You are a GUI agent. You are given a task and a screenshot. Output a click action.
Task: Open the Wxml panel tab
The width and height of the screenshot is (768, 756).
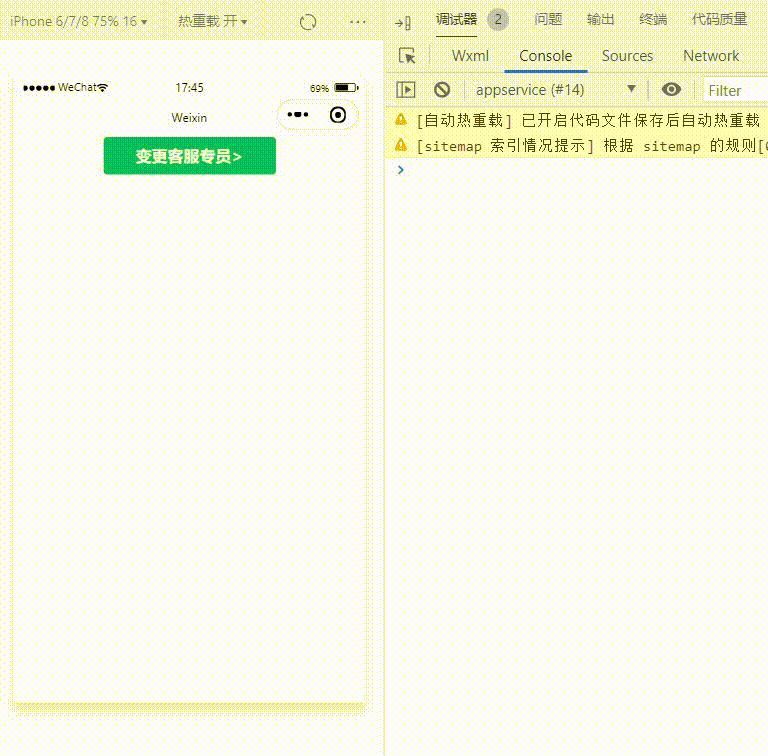[x=470, y=56]
